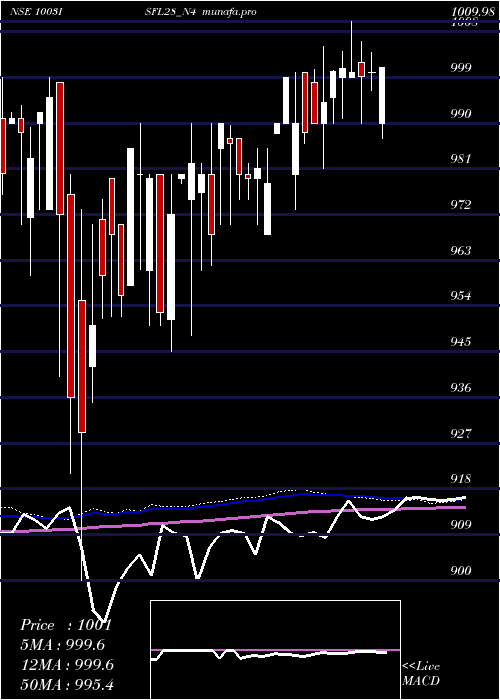Select the 909 price axis label
The width and height of the screenshot is (500, 700).
461,525
